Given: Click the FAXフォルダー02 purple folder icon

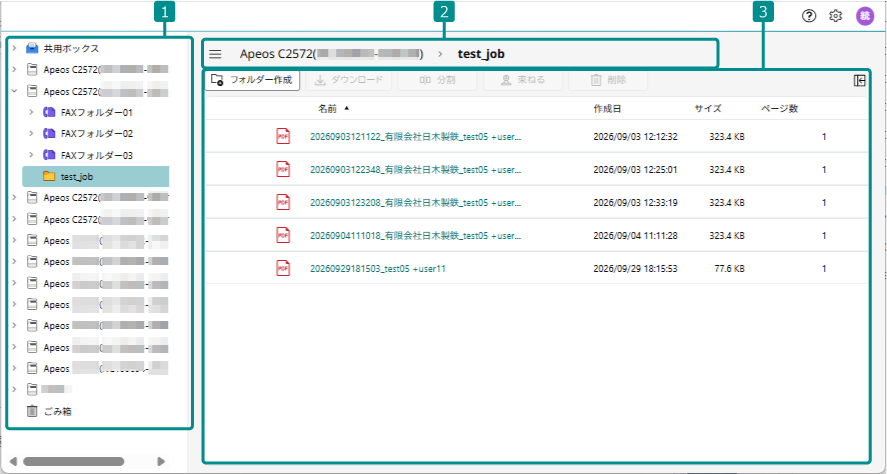Looking at the screenshot, I should [x=49, y=133].
